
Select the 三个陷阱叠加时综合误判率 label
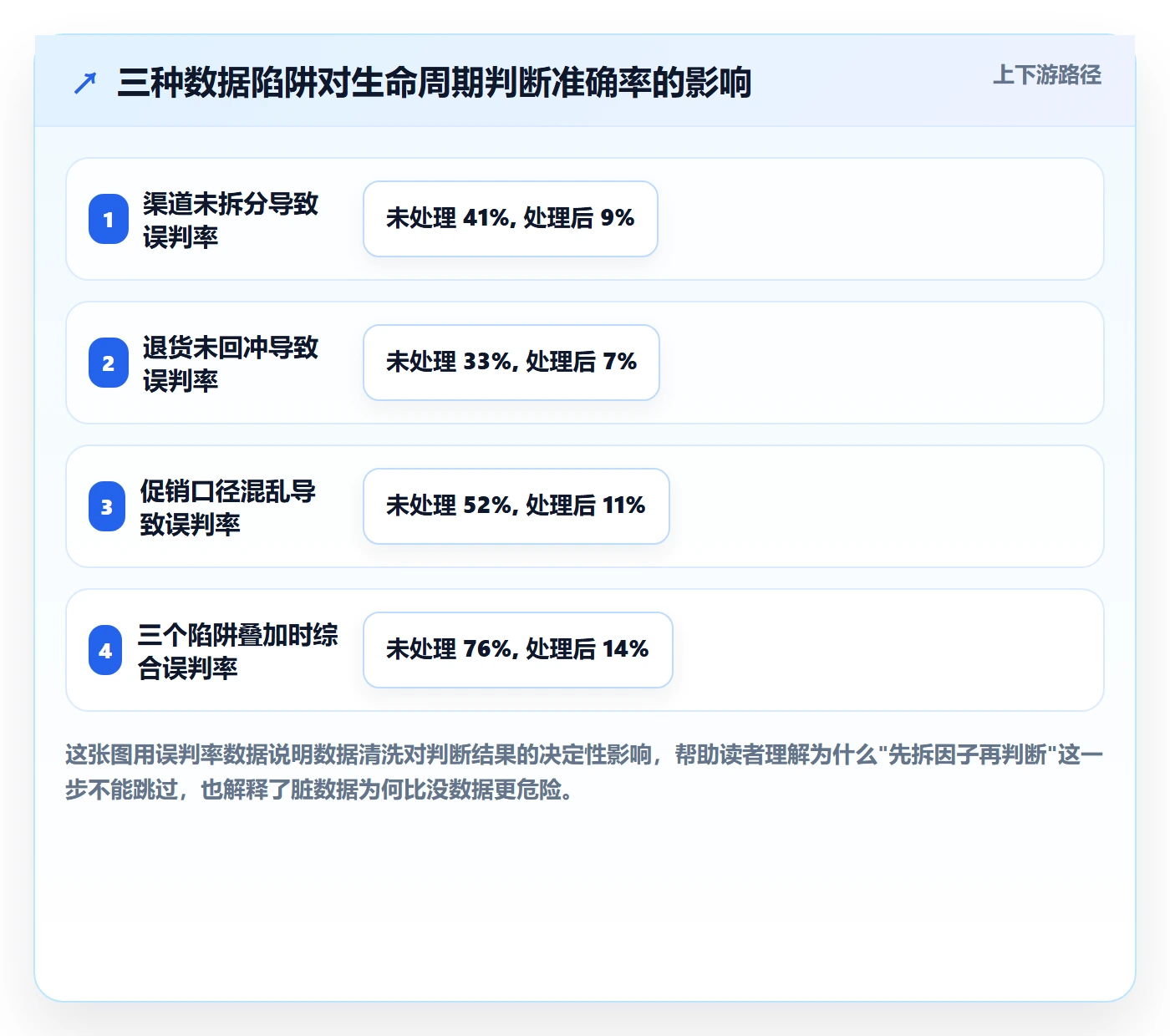(x=237, y=651)
